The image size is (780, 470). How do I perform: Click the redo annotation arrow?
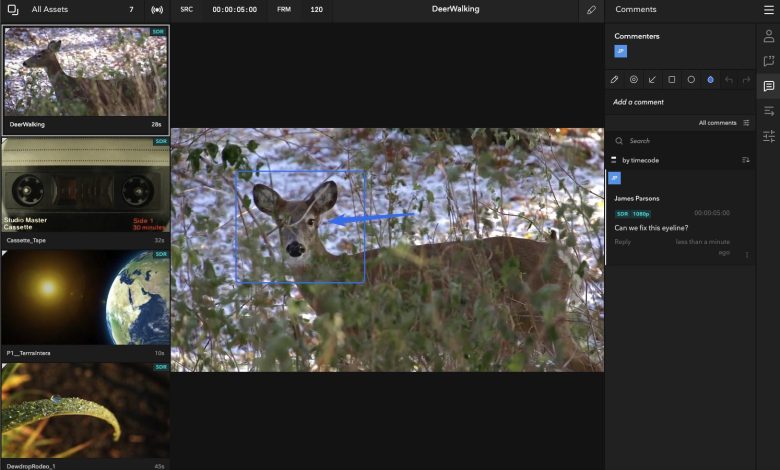[x=746, y=79]
